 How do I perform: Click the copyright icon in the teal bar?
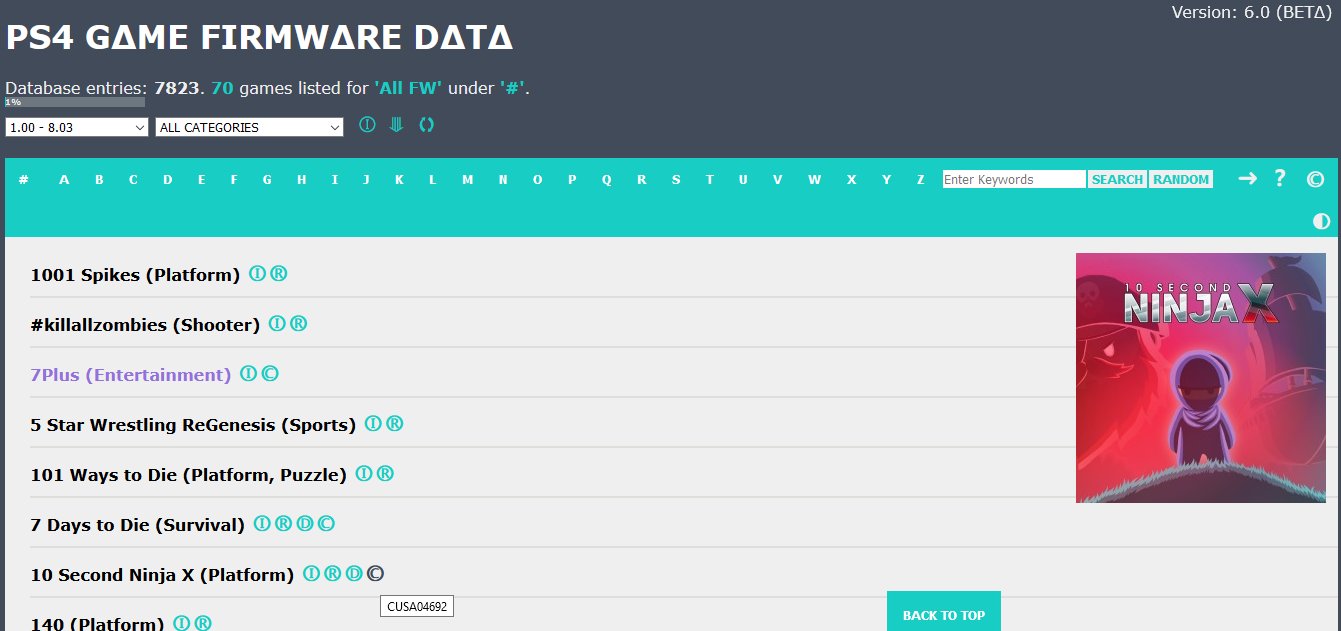coord(1315,180)
